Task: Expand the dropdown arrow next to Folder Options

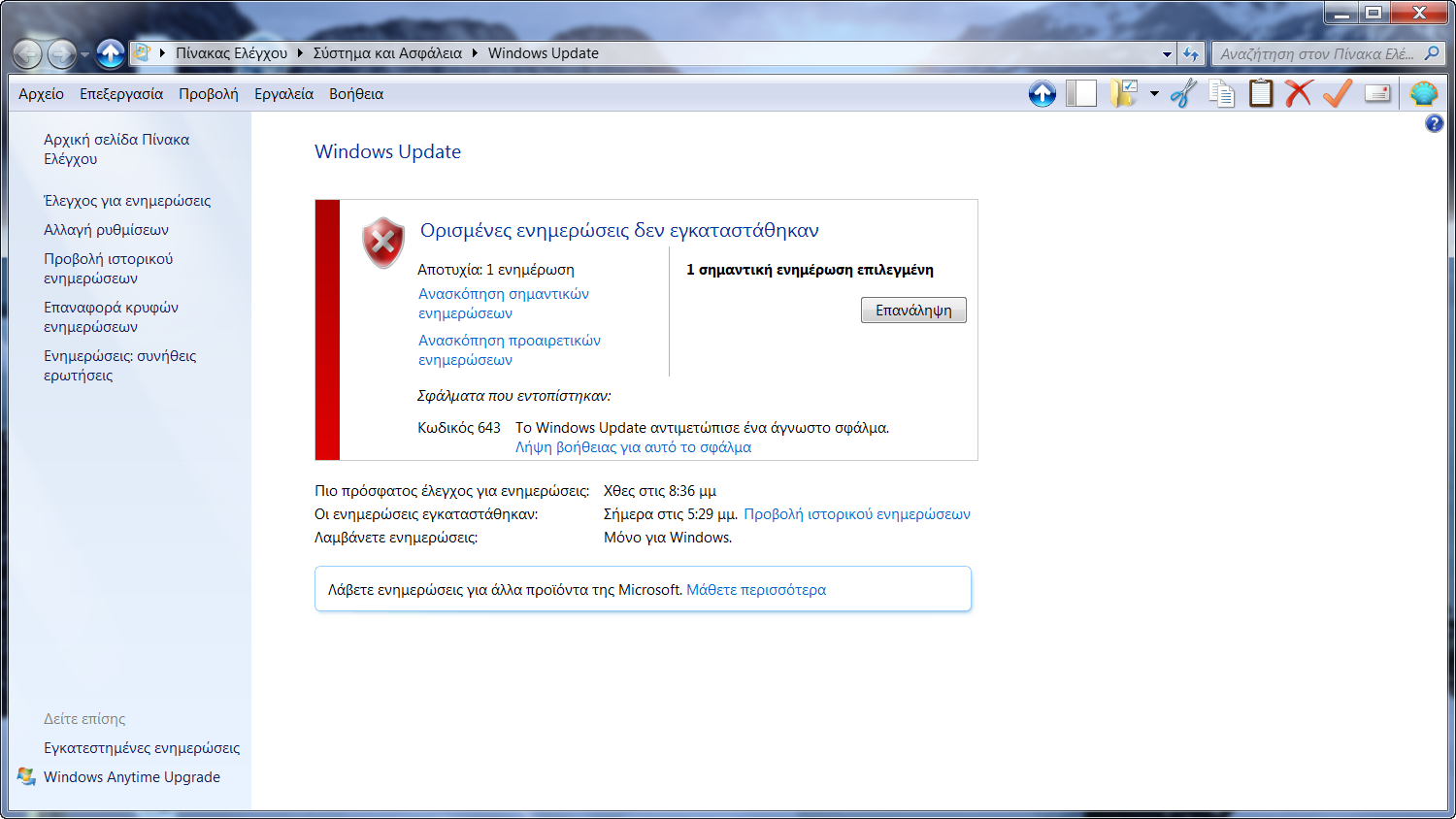Action: (1154, 94)
